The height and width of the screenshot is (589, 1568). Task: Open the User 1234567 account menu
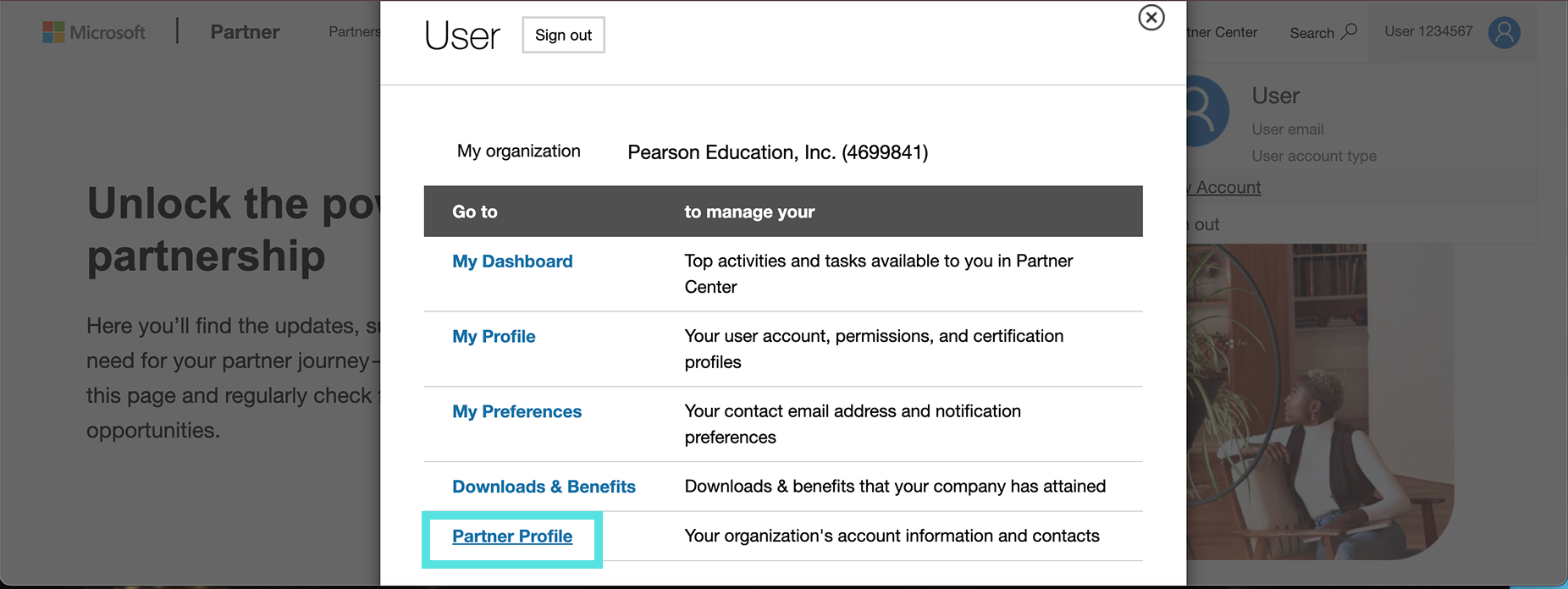(1428, 31)
